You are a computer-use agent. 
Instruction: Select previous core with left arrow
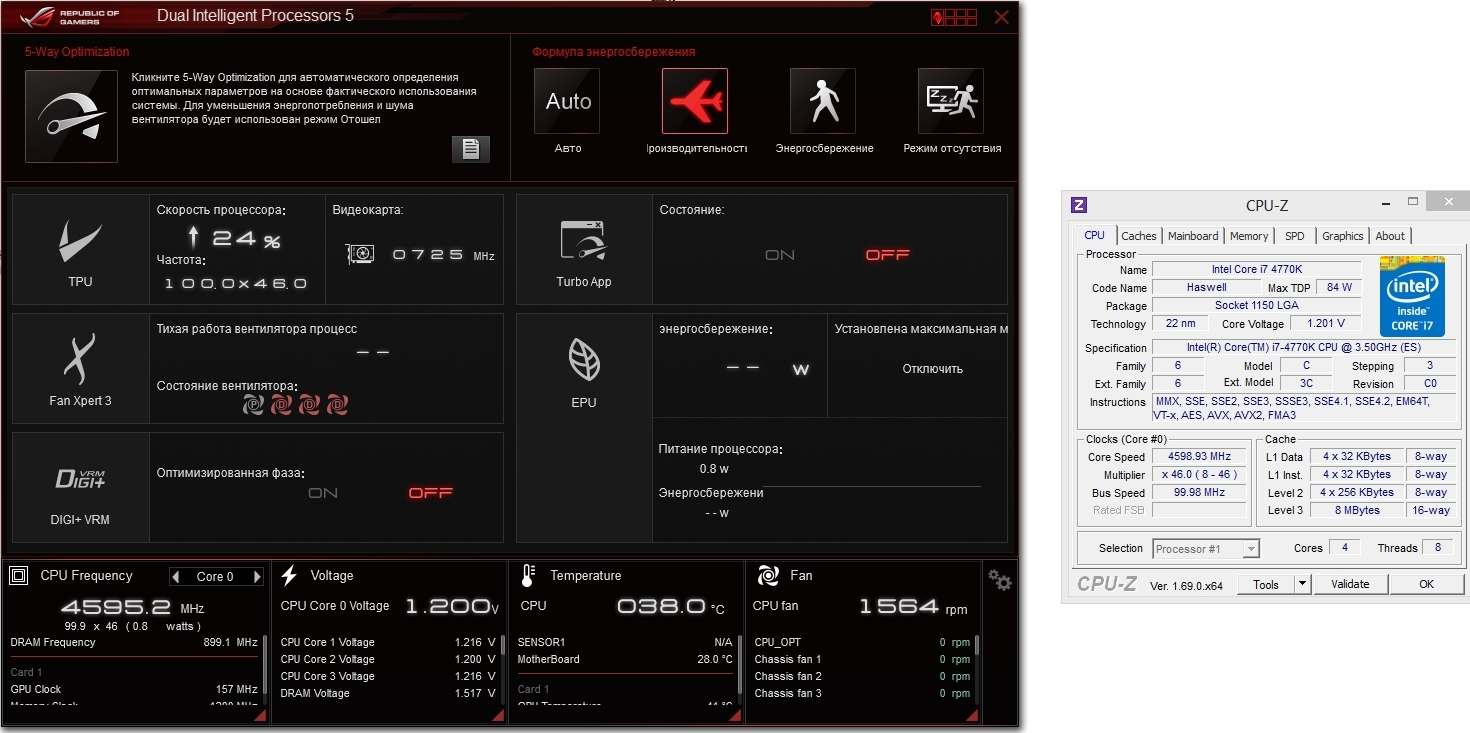click(x=176, y=576)
